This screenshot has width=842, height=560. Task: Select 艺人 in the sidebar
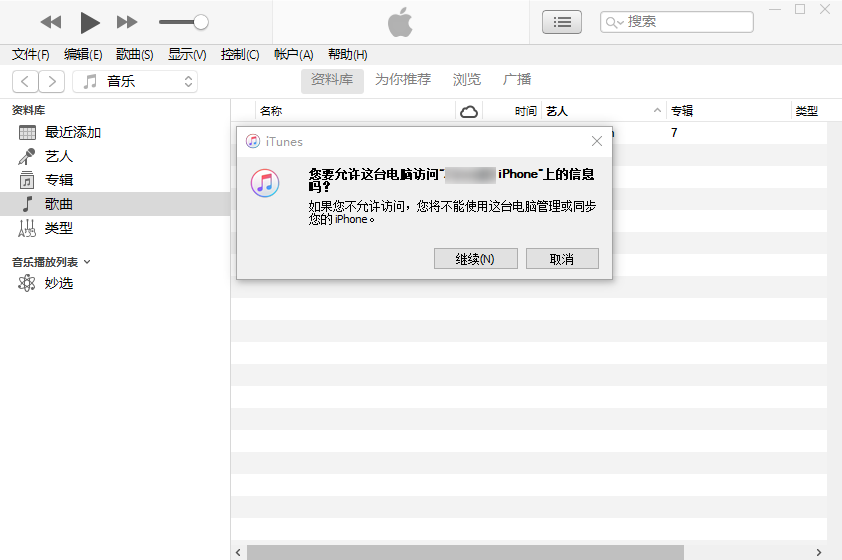tap(115, 157)
